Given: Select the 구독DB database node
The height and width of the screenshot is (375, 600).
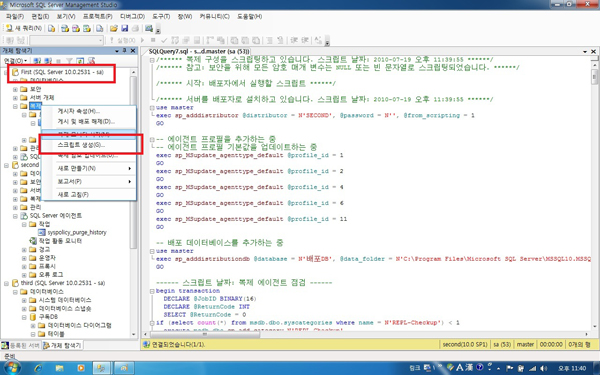Looking at the screenshot, I should point(48,317).
